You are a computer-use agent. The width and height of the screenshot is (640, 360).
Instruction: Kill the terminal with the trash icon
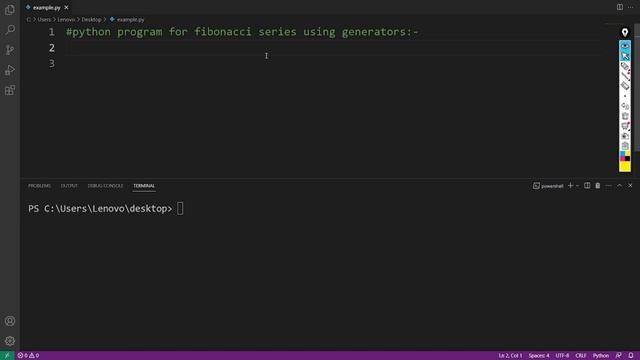tap(598, 186)
